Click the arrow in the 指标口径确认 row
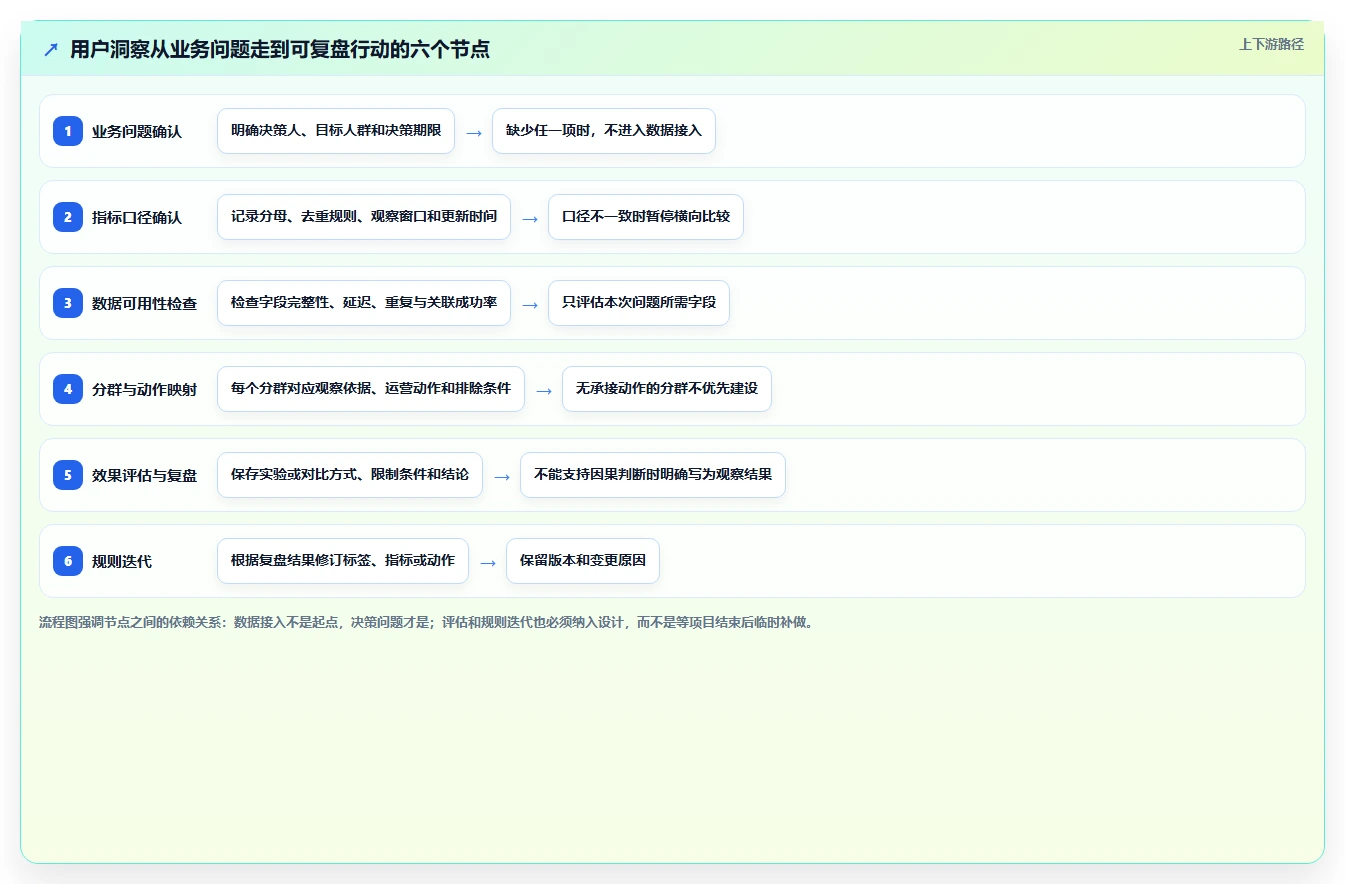Screen dimensions: 1345x884 pos(530,218)
